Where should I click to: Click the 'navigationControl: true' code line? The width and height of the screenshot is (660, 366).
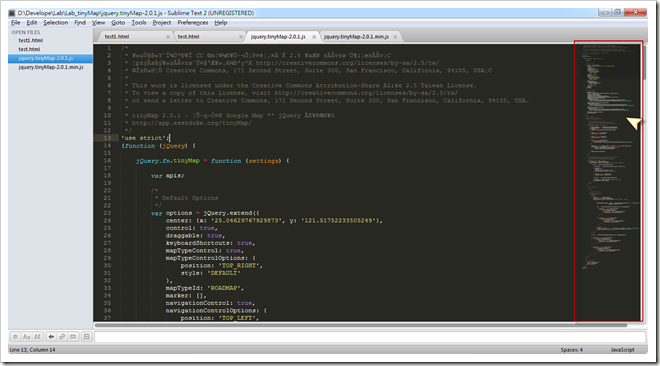point(210,303)
